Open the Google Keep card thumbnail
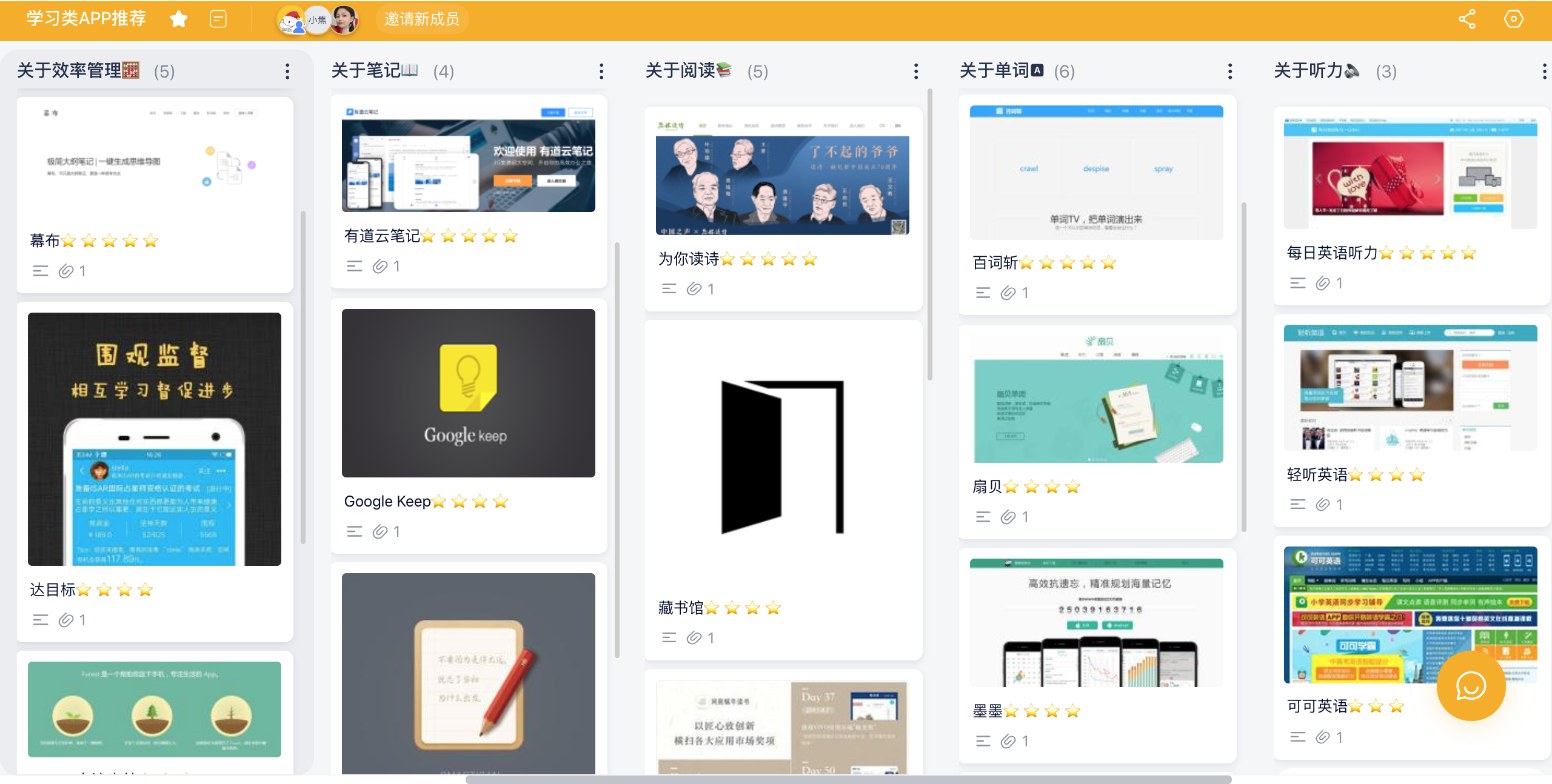 468,393
